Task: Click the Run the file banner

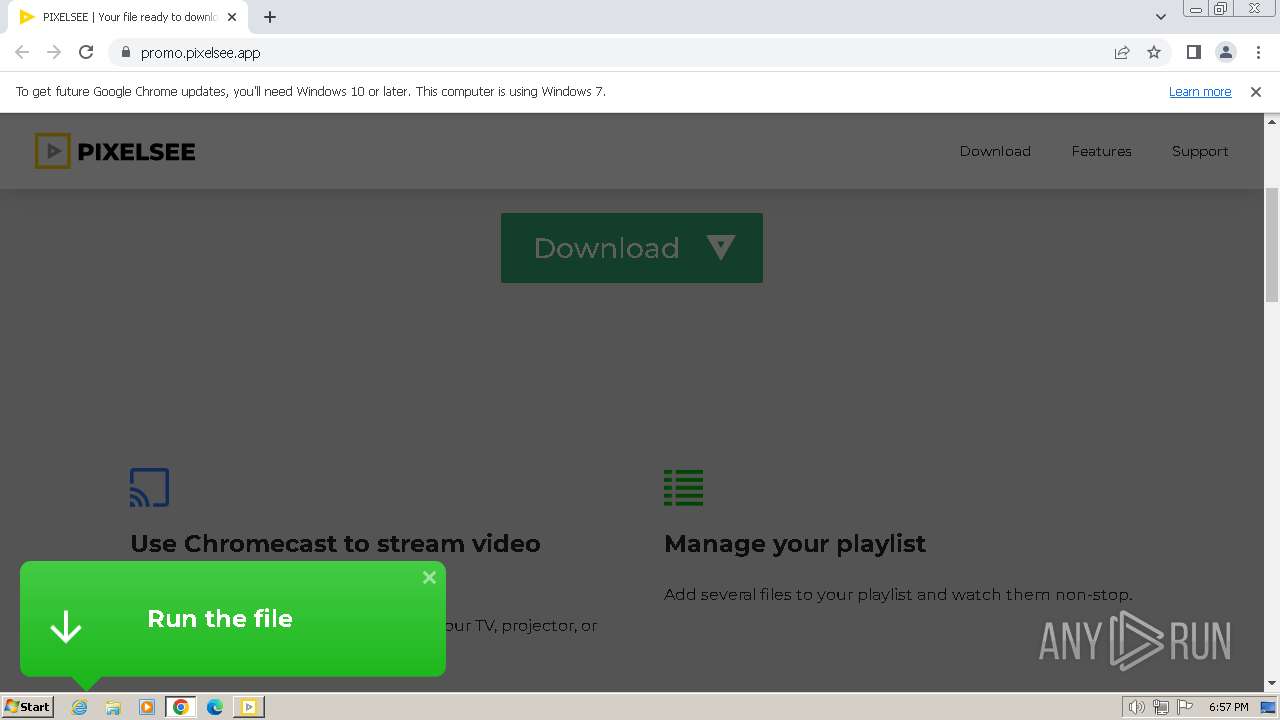Action: click(233, 618)
